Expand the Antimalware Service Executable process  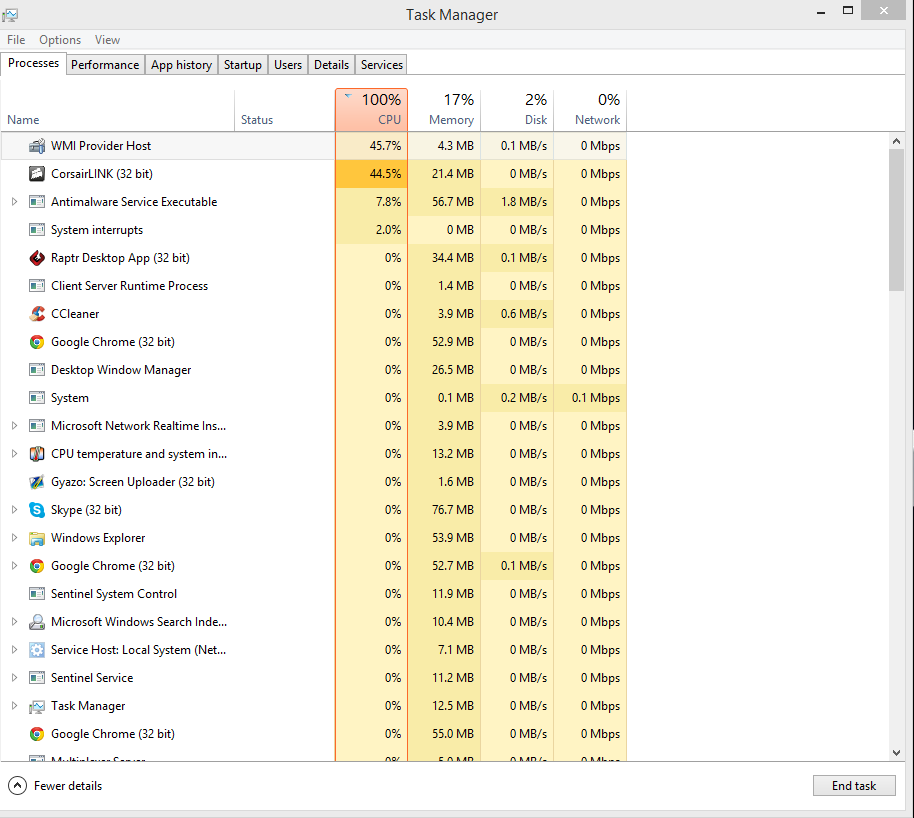coord(15,202)
